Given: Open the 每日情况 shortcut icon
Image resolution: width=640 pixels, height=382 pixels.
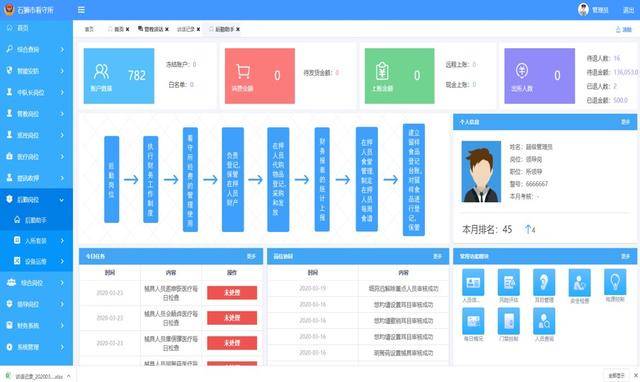Looking at the screenshot, I should click(473, 321).
